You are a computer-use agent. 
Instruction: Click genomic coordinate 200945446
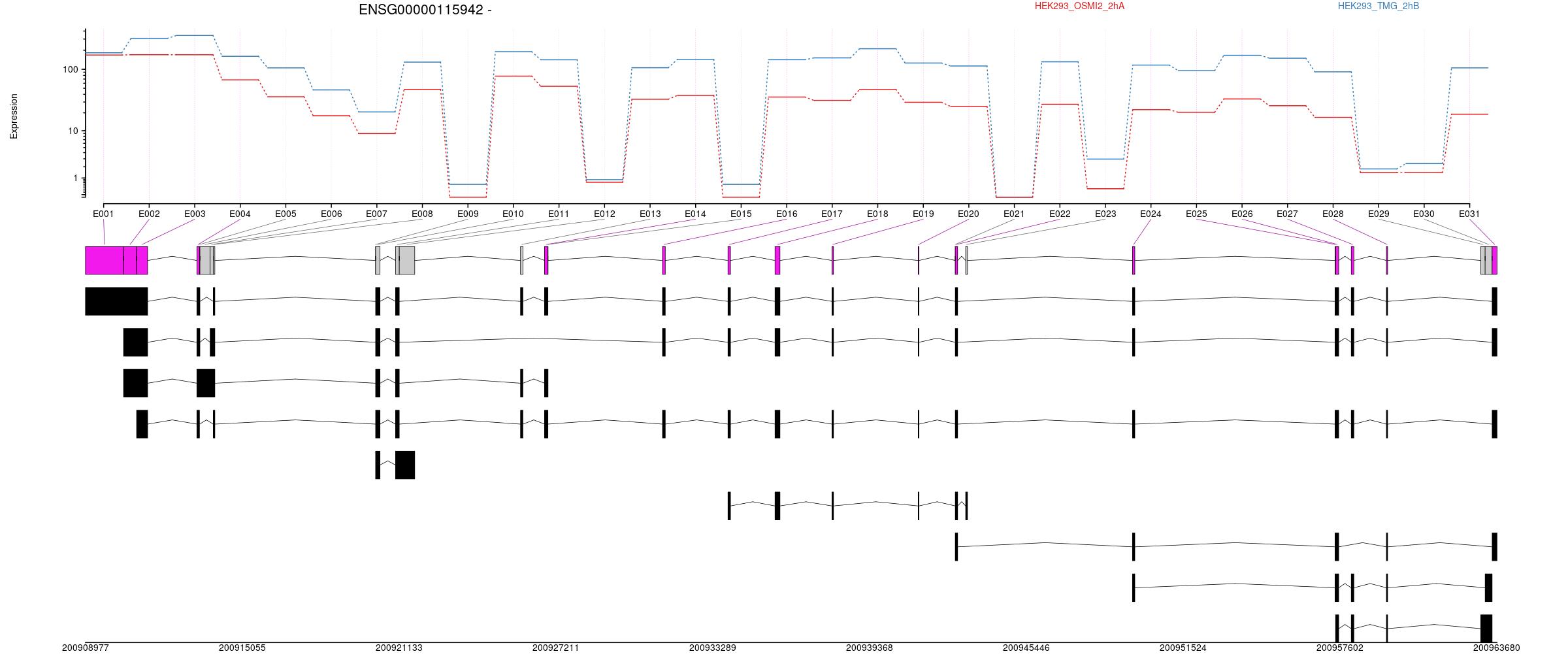click(x=1026, y=648)
